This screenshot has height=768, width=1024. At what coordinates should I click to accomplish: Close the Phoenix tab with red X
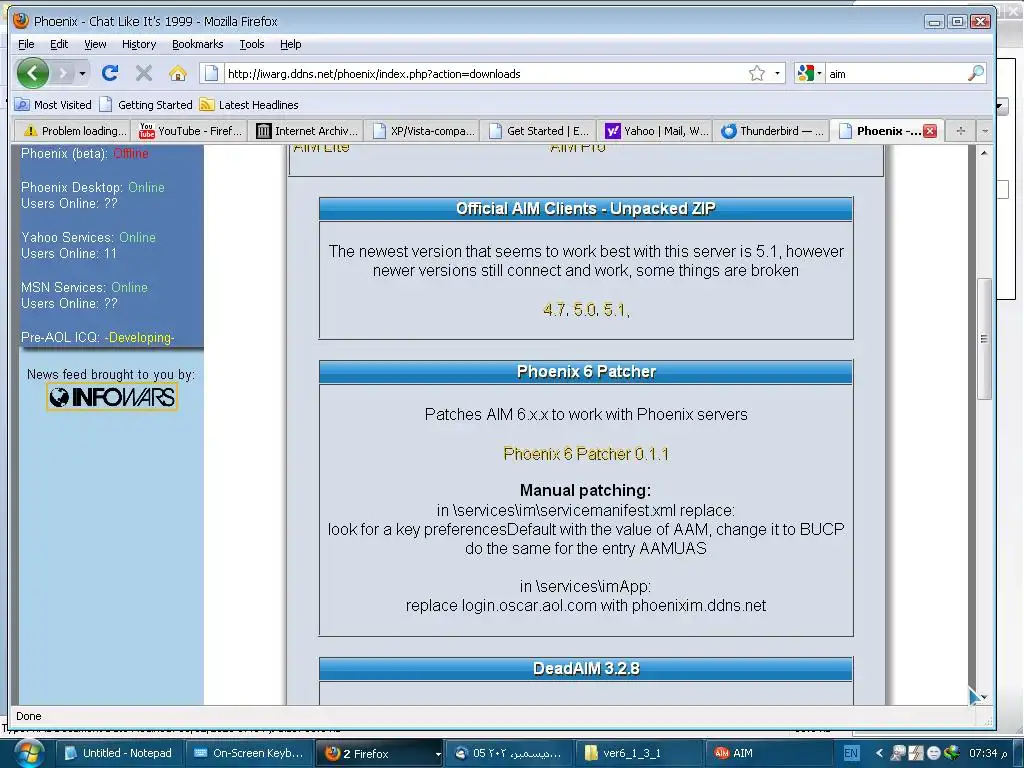click(930, 131)
